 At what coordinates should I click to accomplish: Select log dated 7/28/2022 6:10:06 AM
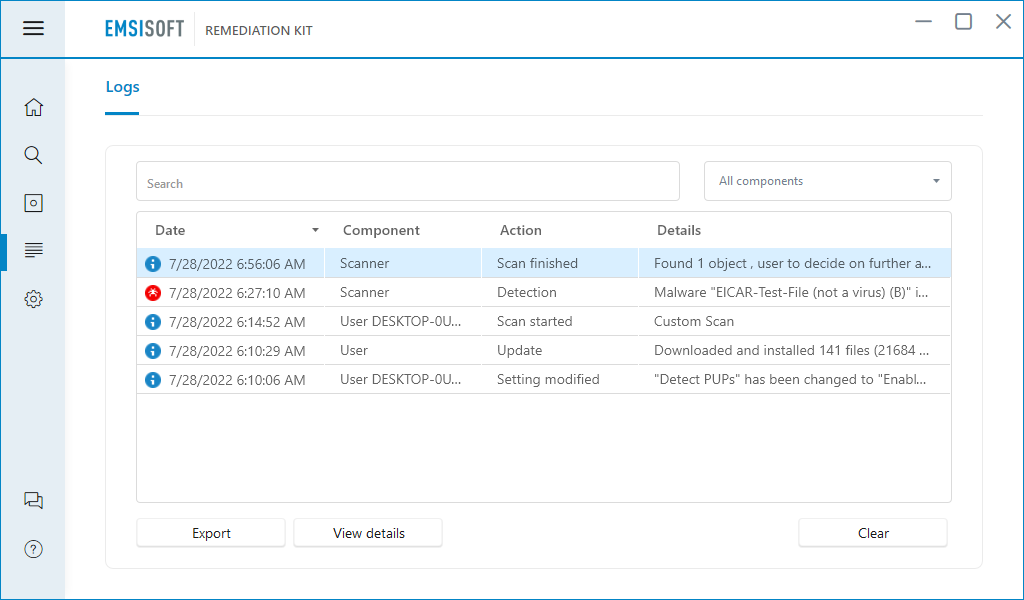(x=237, y=380)
